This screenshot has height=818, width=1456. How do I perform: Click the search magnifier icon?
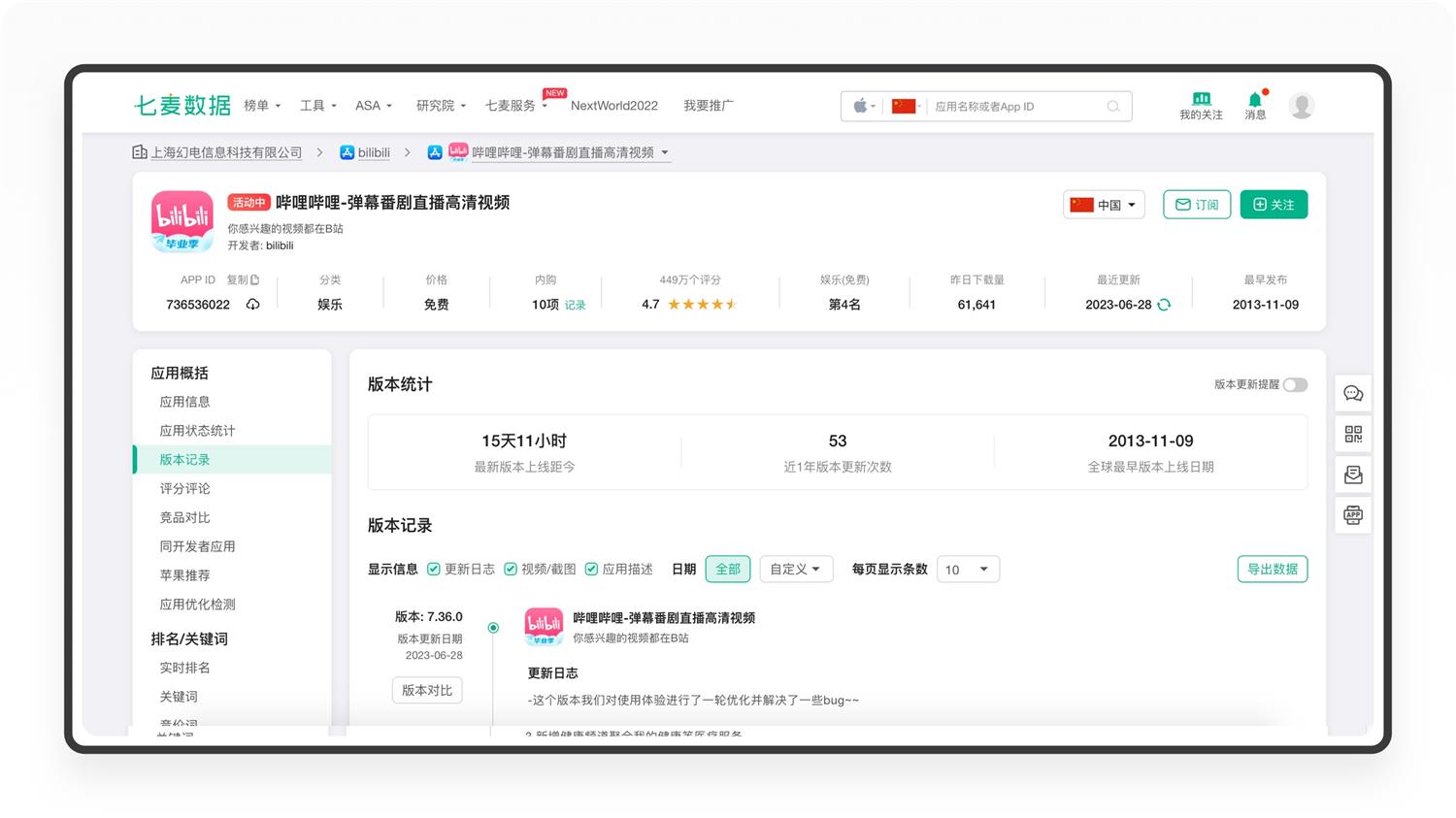(1113, 107)
